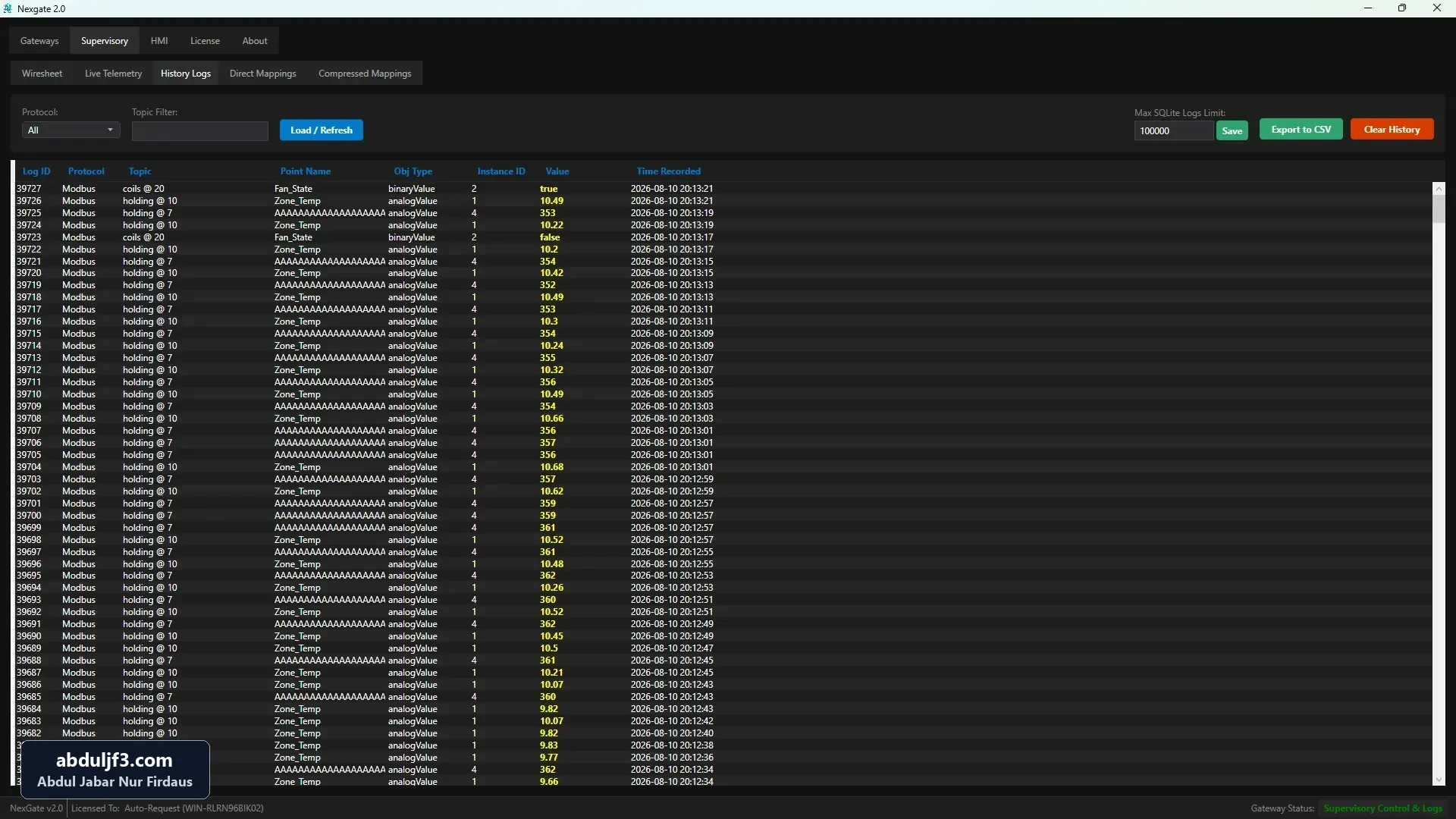1456x819 pixels.
Task: Click log ID 39699 in the list
Action: click(x=29, y=528)
